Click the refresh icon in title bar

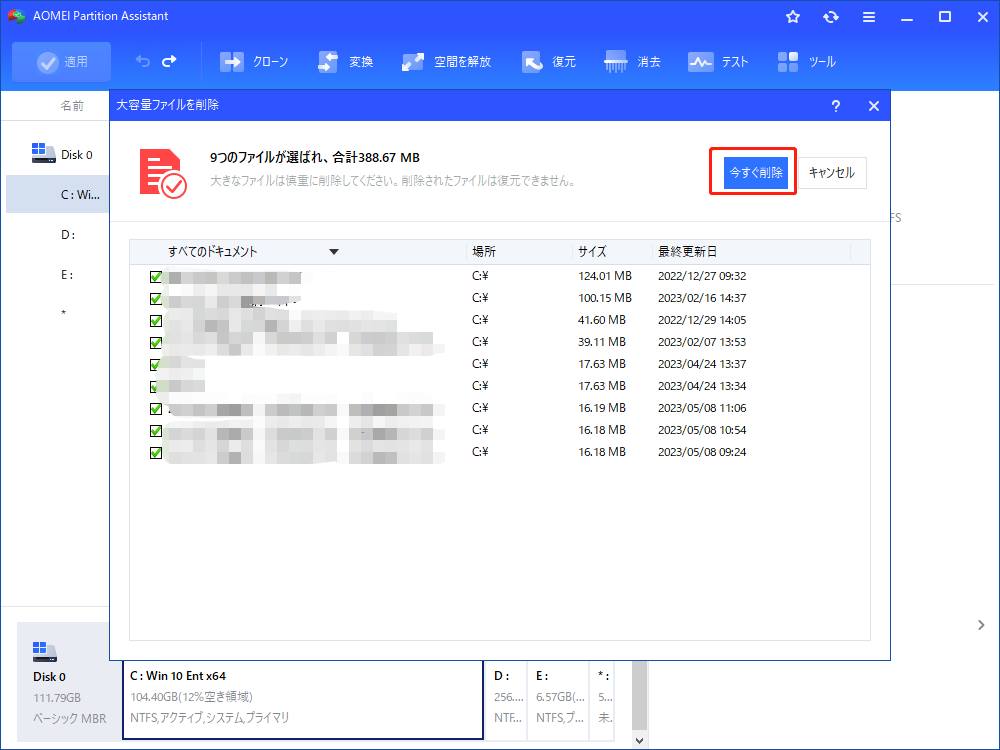830,17
